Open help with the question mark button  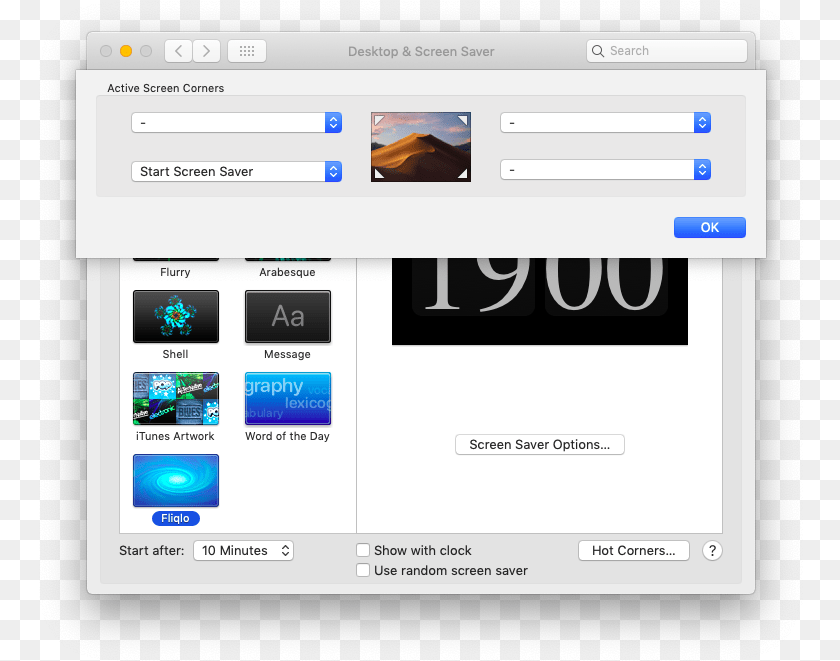pos(712,551)
